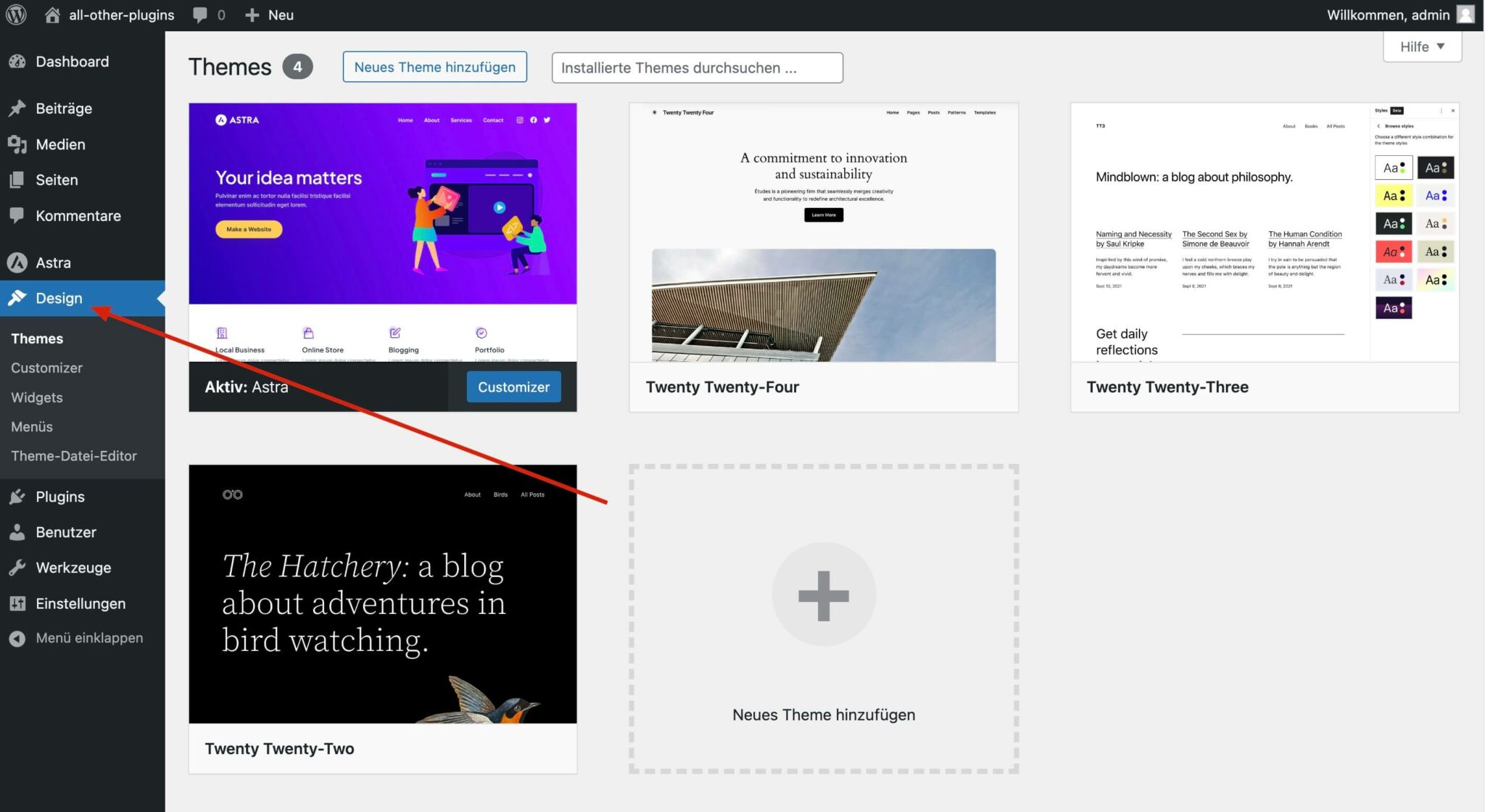Image resolution: width=1485 pixels, height=812 pixels.
Task: Open comments via the speech bubble icon
Action: click(x=200, y=14)
